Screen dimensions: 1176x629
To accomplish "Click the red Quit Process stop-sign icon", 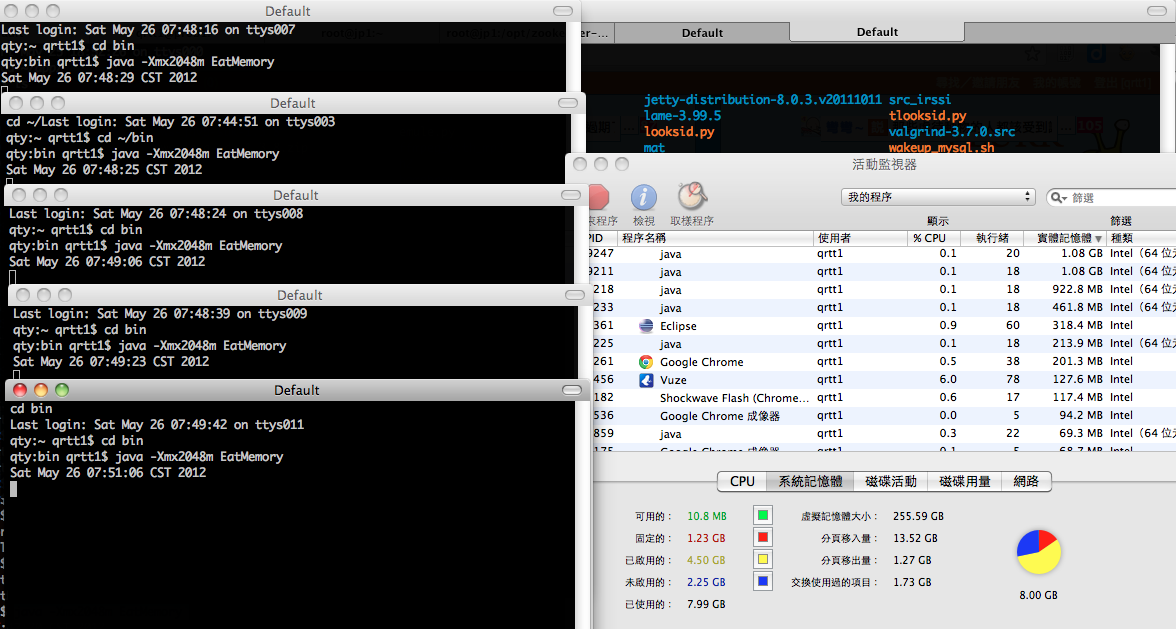I will point(600,197).
